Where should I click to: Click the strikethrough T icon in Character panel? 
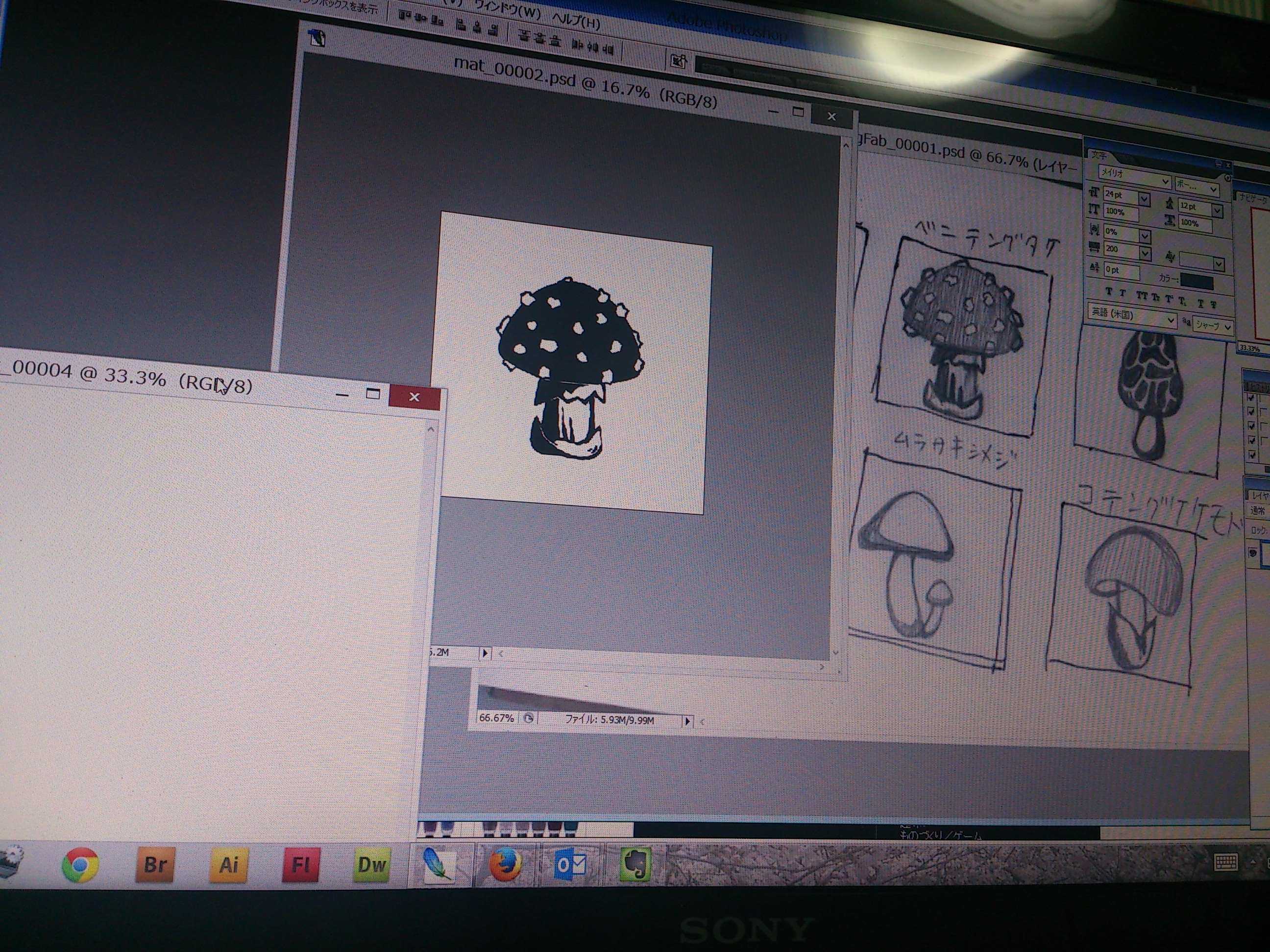(x=1213, y=304)
